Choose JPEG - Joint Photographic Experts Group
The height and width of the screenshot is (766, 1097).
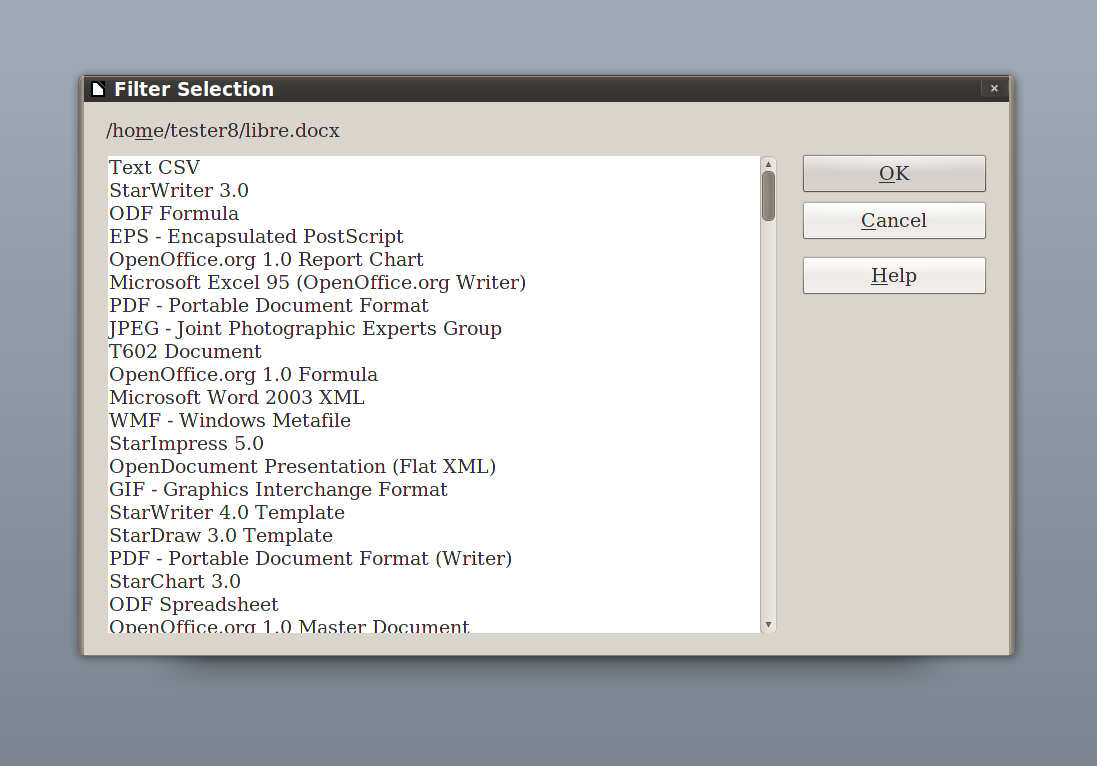[x=305, y=328]
